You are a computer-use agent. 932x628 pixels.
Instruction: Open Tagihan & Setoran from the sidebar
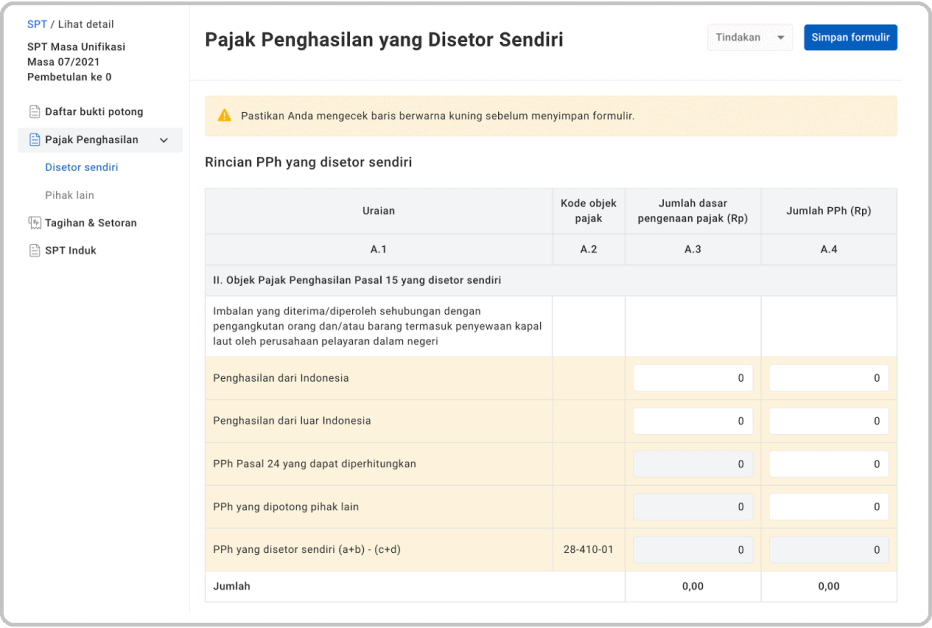coord(89,222)
